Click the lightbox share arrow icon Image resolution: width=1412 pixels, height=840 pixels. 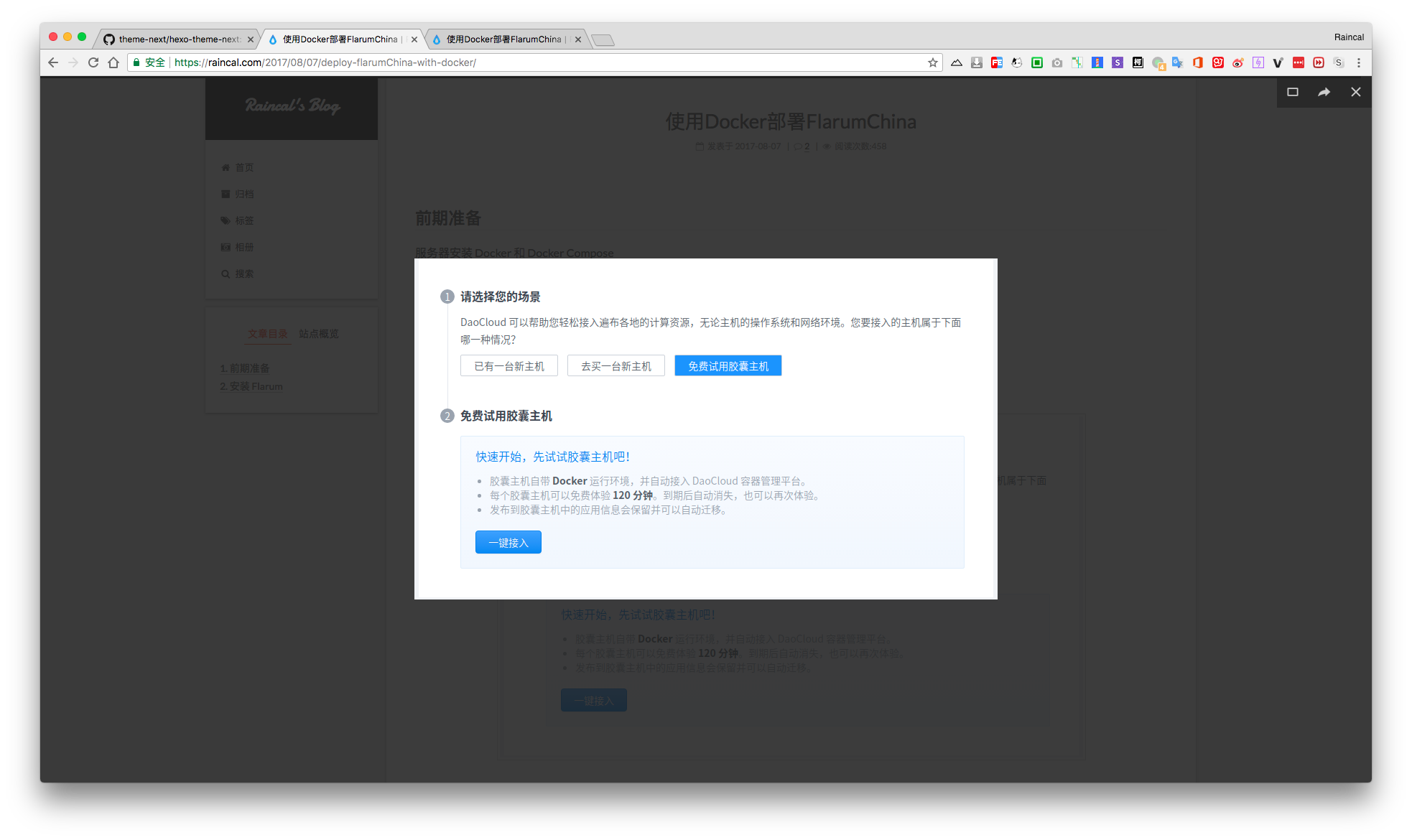(x=1324, y=92)
